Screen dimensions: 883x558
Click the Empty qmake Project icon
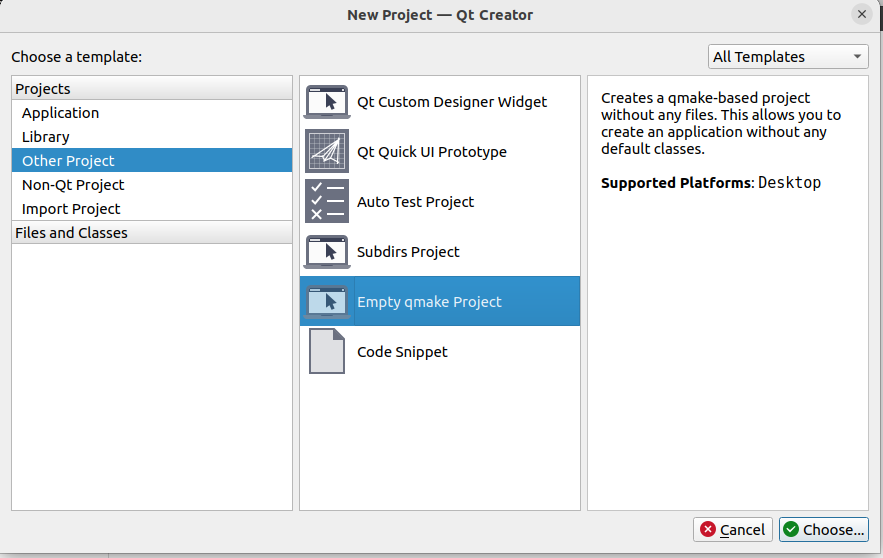click(x=327, y=302)
